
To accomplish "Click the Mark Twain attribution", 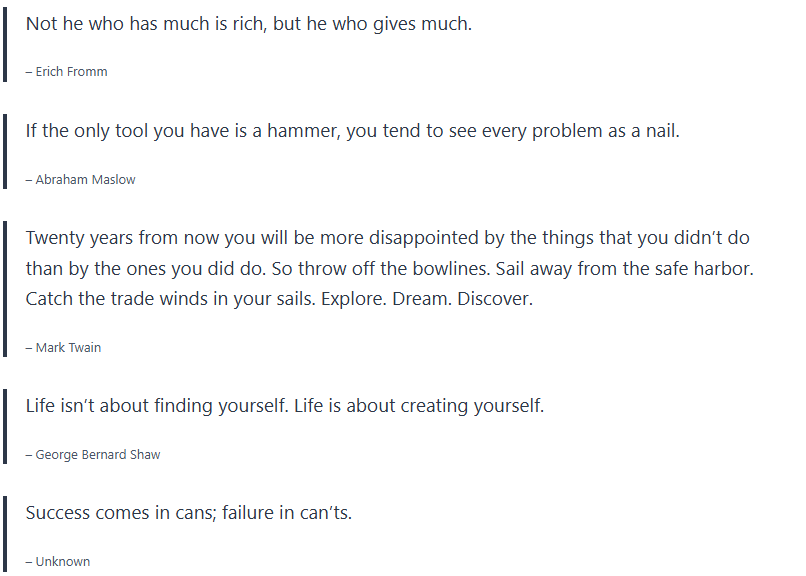I will [x=68, y=348].
